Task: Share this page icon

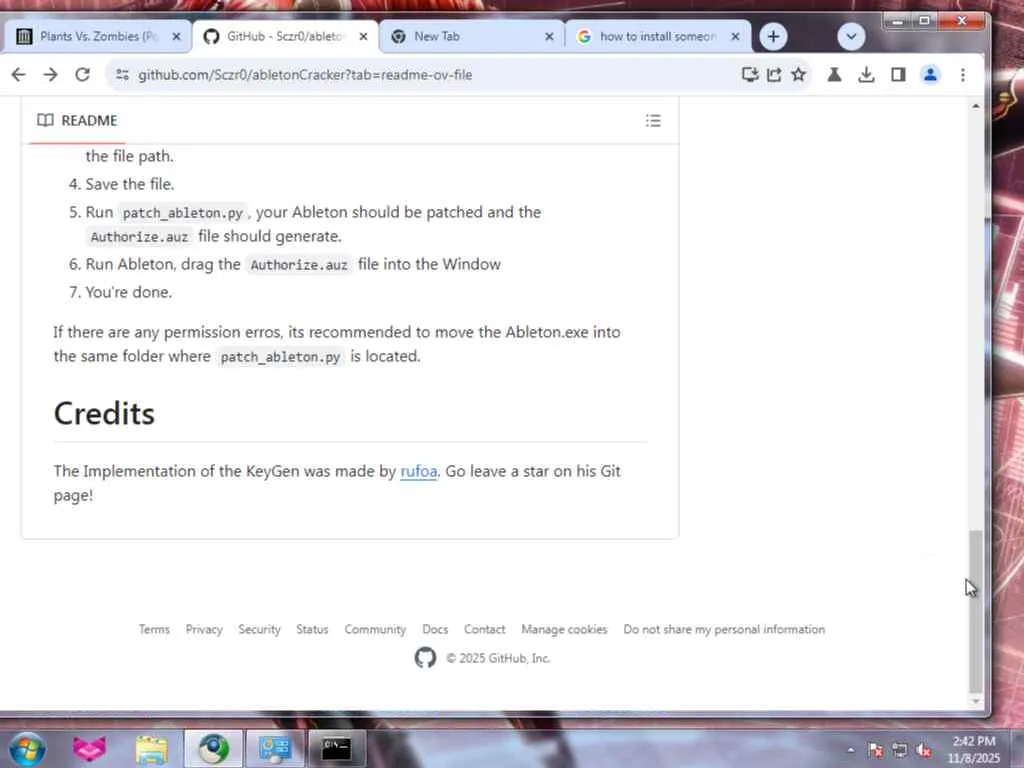Action: coord(774,74)
